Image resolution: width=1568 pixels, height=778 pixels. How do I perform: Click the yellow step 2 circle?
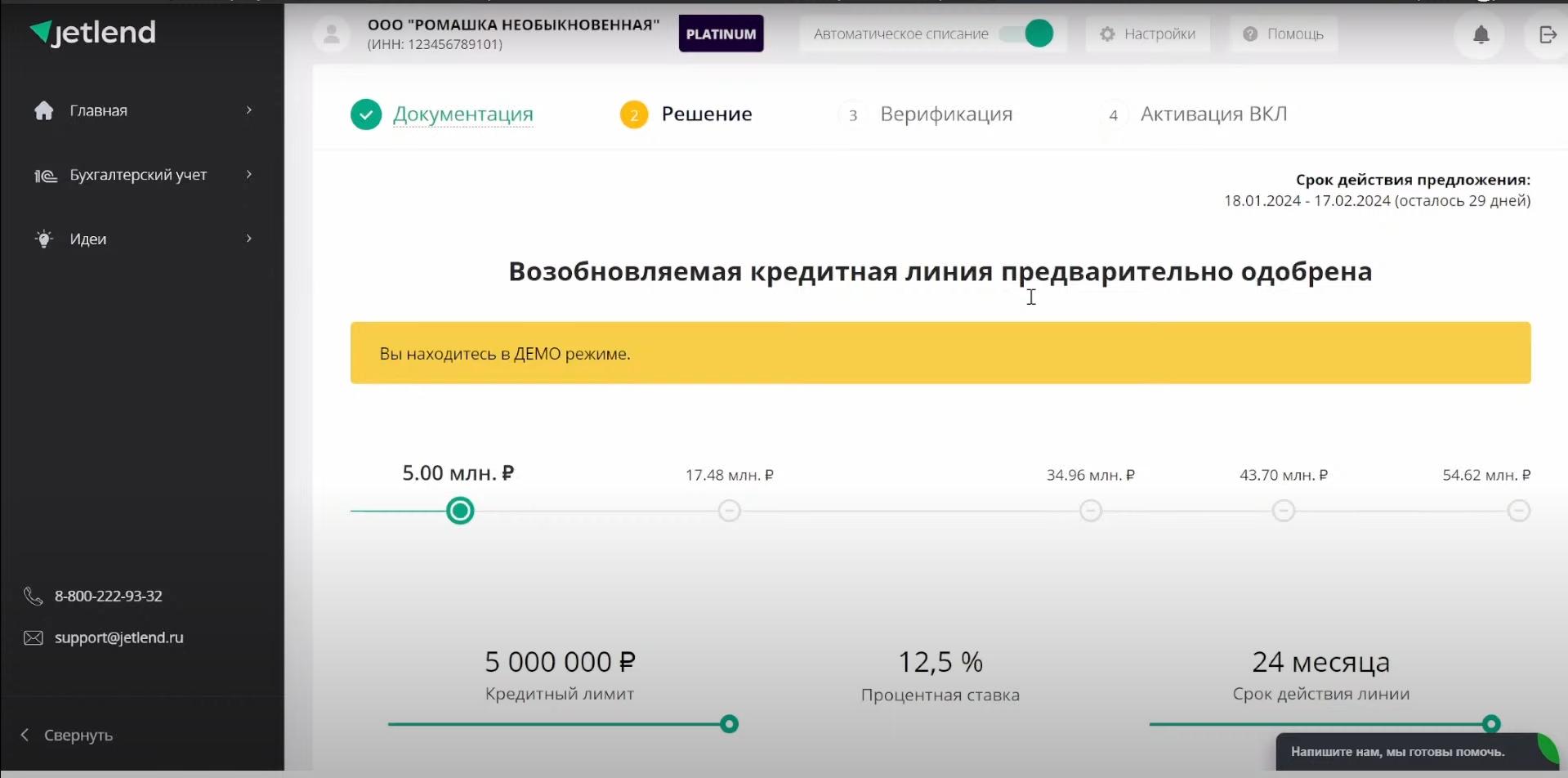point(634,115)
